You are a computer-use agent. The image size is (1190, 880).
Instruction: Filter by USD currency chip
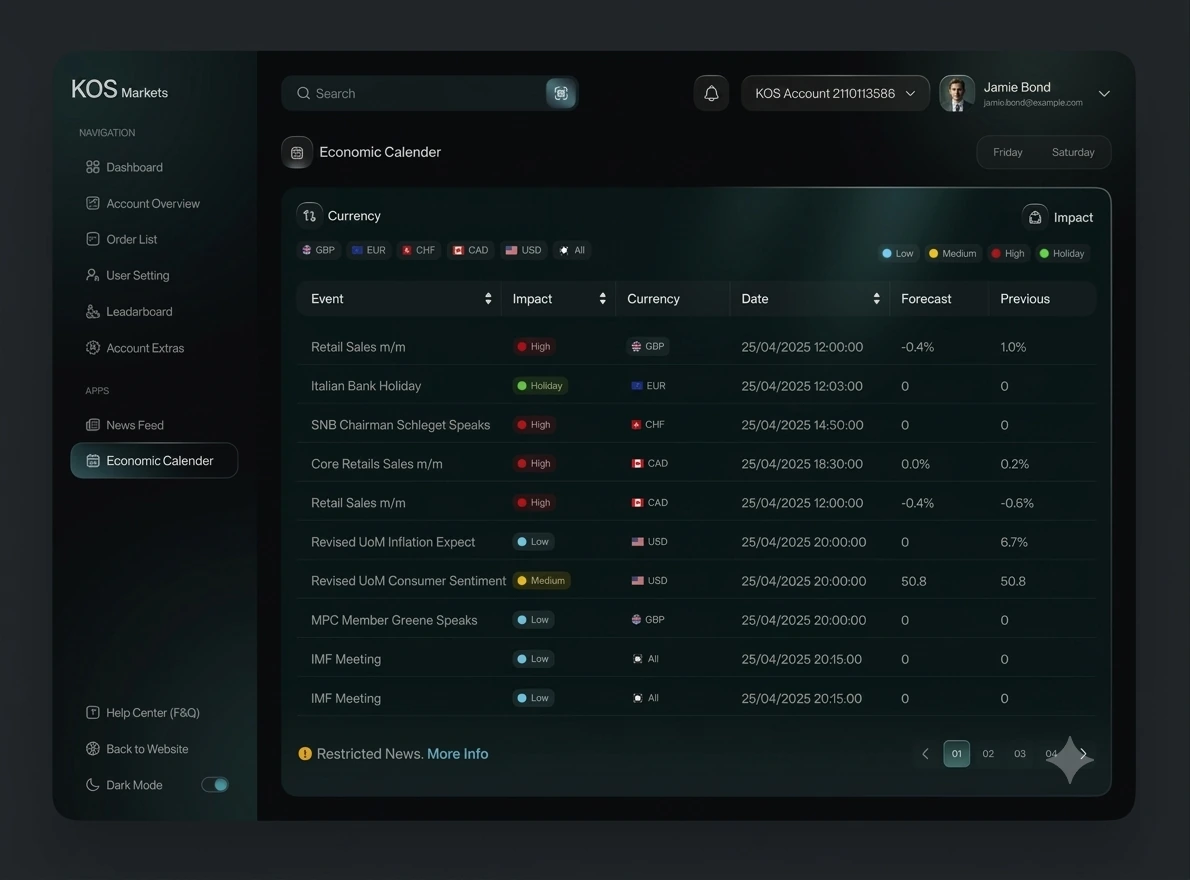524,250
